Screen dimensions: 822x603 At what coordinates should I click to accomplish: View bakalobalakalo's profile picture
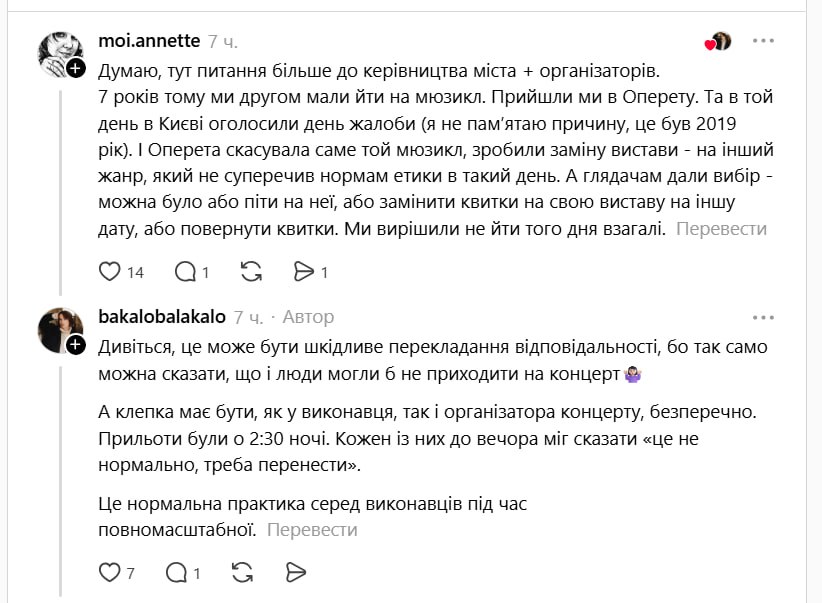(x=58, y=328)
